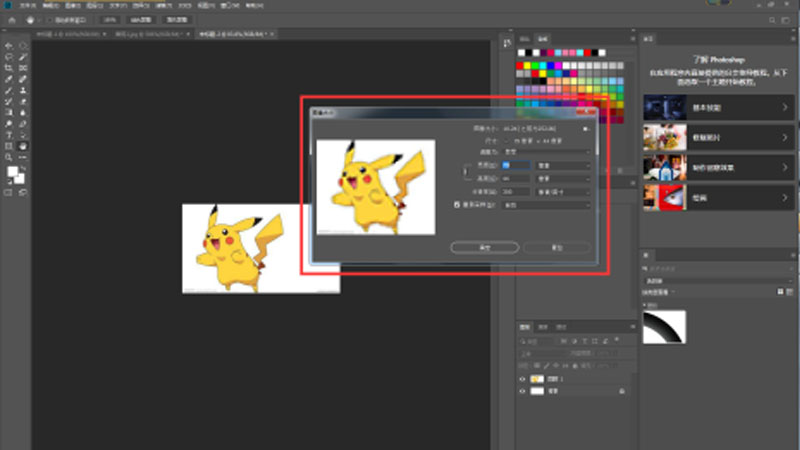
Task: Switch Libraries panel to grid view
Action: [x=780, y=292]
